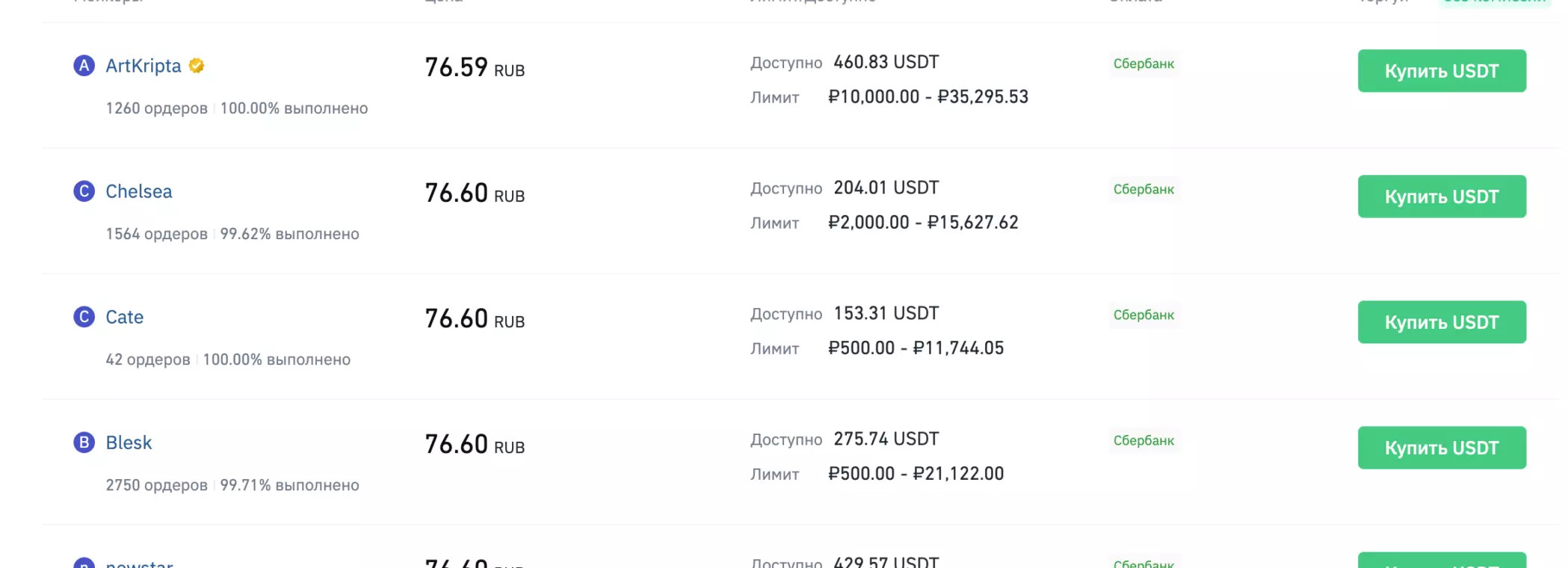Open ArtKripta merchant profile
Screen dimensions: 1568x568
point(143,66)
